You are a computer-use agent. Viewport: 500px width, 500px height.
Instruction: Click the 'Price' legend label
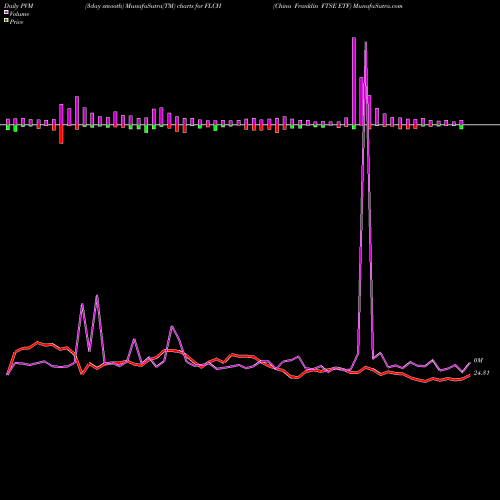(x=16, y=22)
